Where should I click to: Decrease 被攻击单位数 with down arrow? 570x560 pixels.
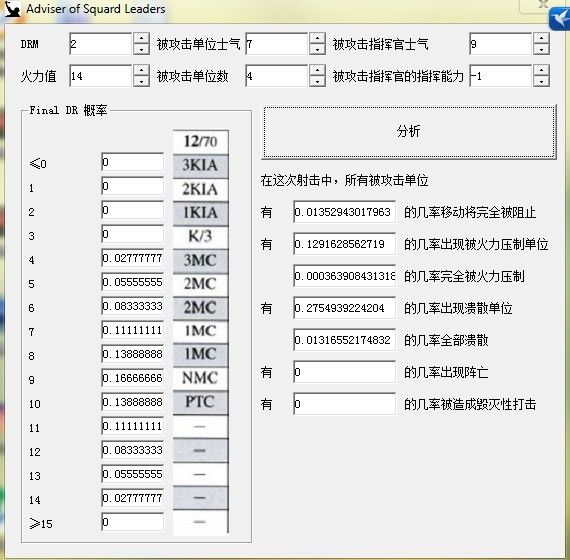(x=317, y=81)
